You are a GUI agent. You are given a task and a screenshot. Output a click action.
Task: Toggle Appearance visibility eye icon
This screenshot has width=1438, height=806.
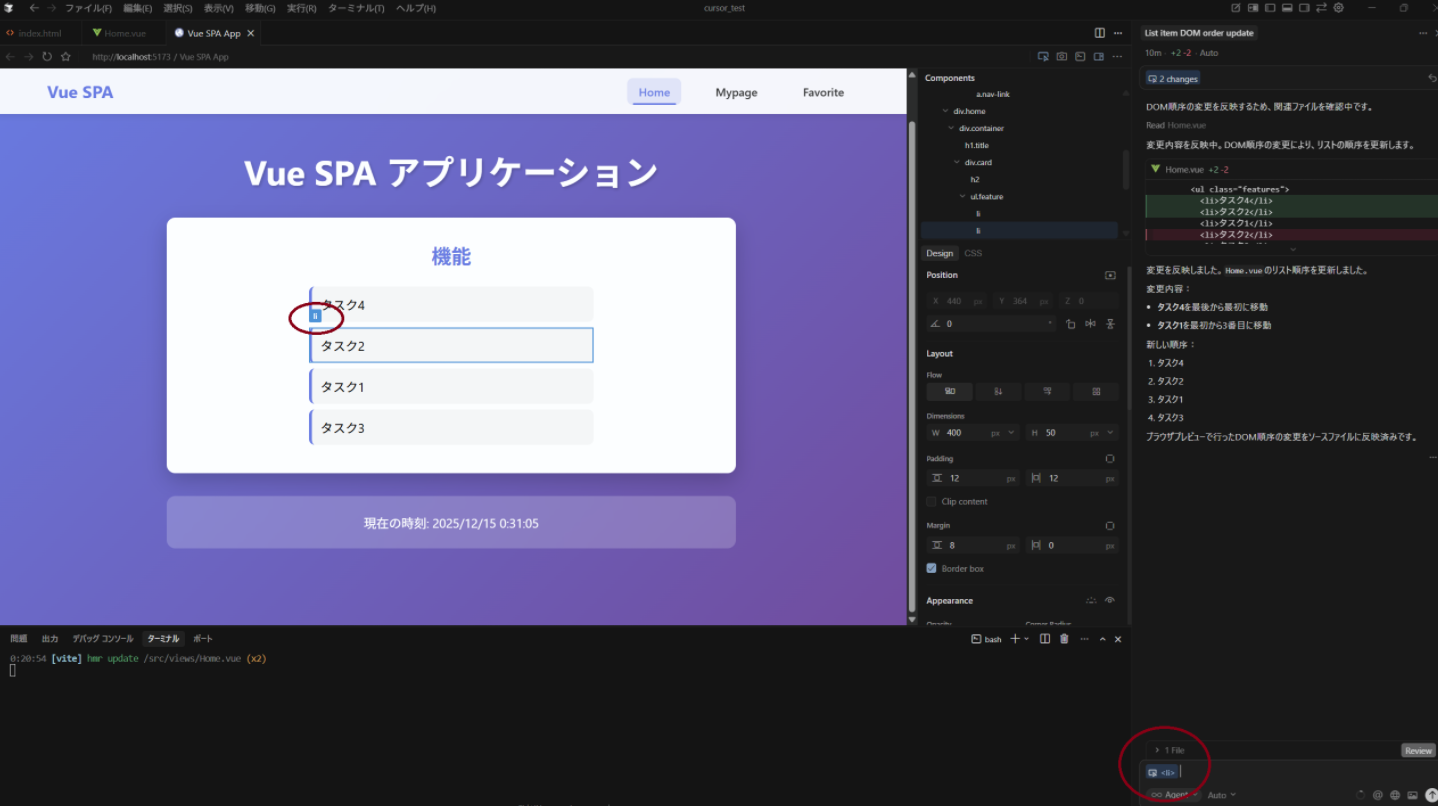point(1110,601)
